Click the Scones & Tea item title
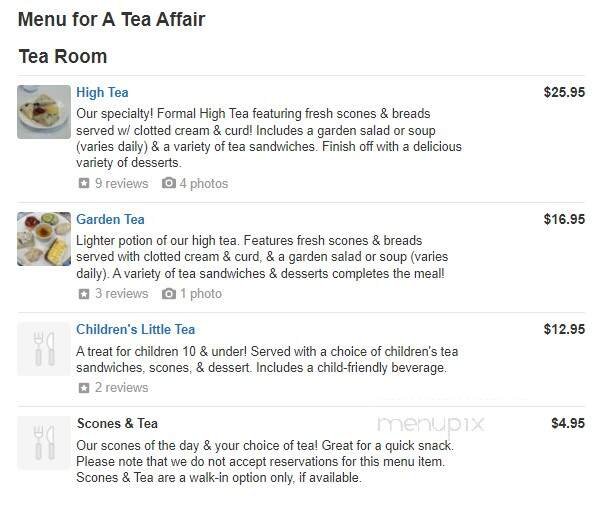Viewport: 610px width, 507px height. click(117, 423)
